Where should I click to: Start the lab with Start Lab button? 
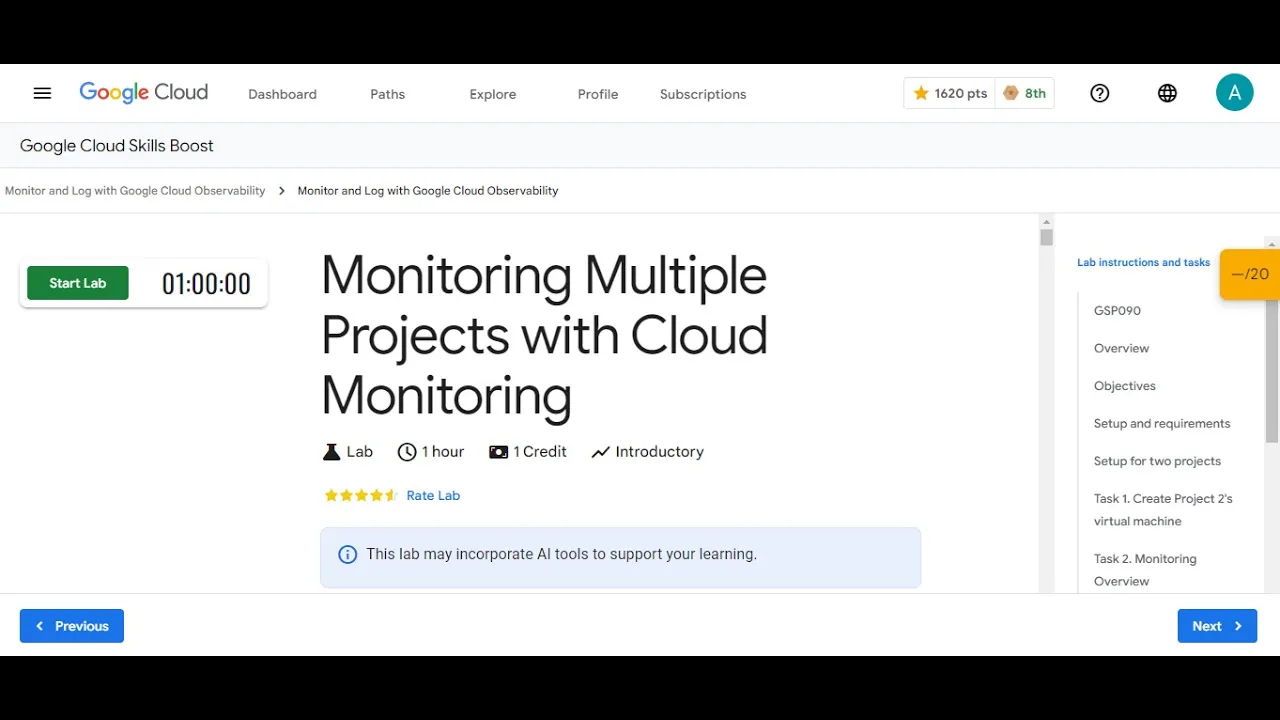tap(78, 283)
